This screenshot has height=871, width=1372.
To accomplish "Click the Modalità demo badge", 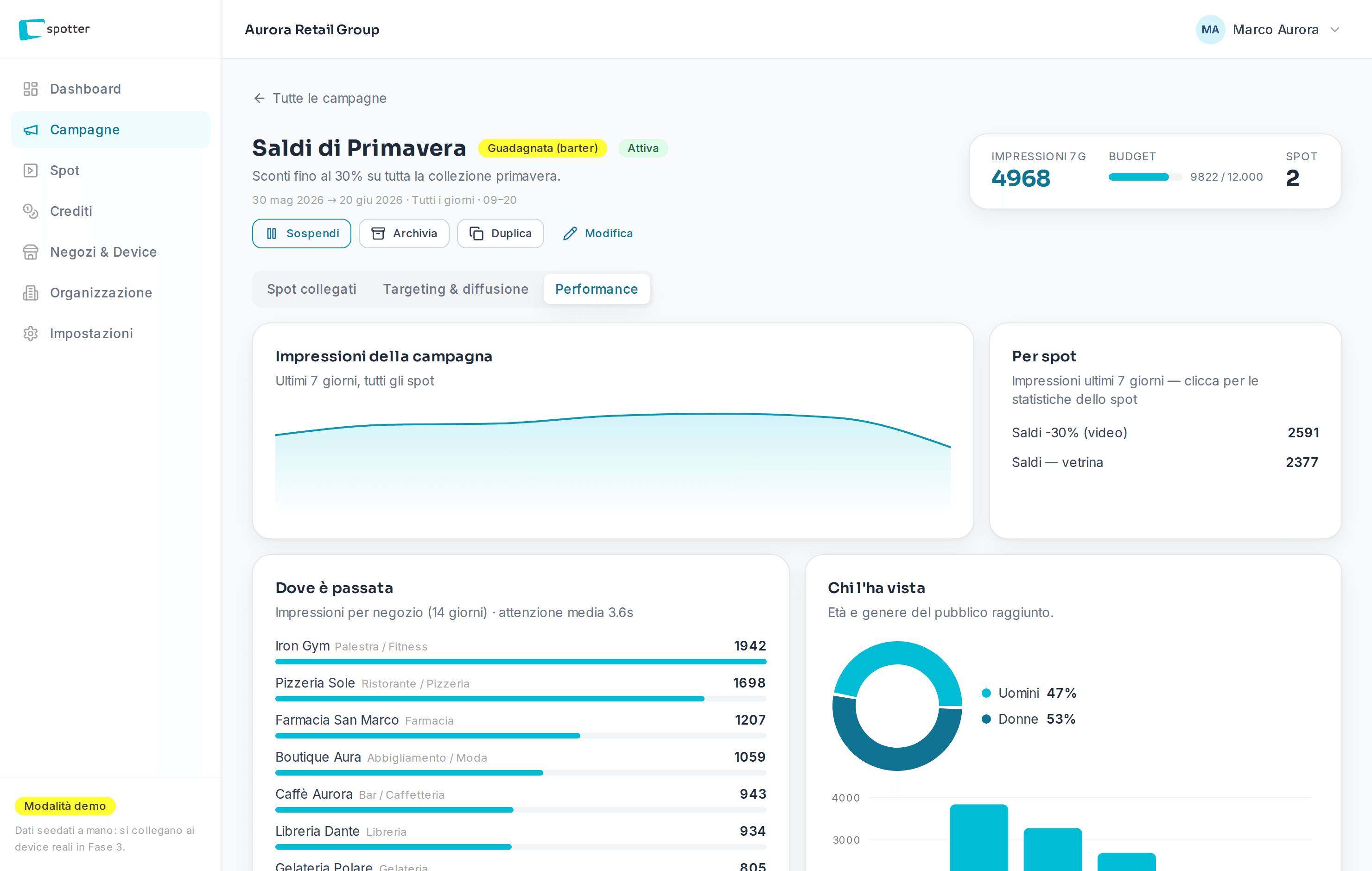I will [65, 806].
